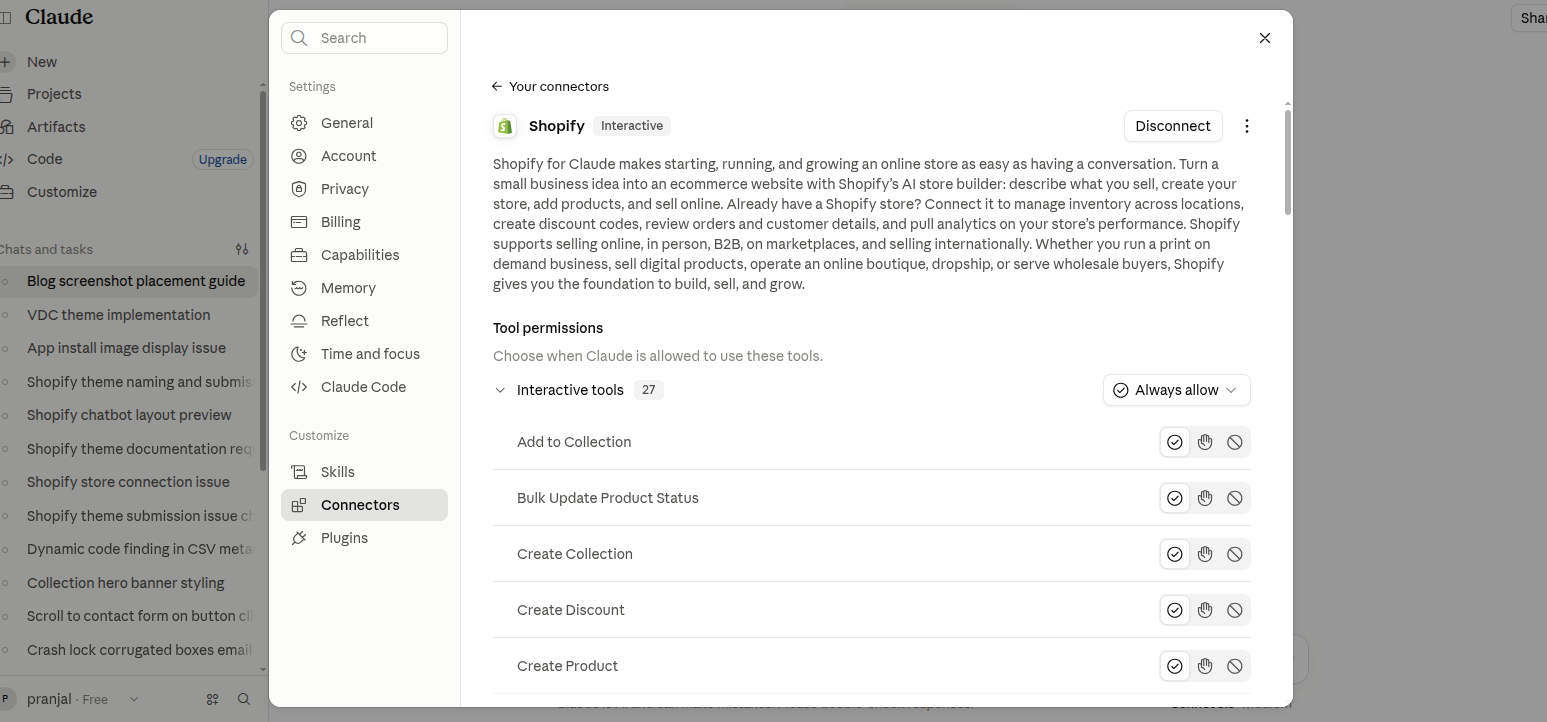Screen dimensions: 1547x722
Task: Set Create Product to always allow
Action: [1175, 666]
